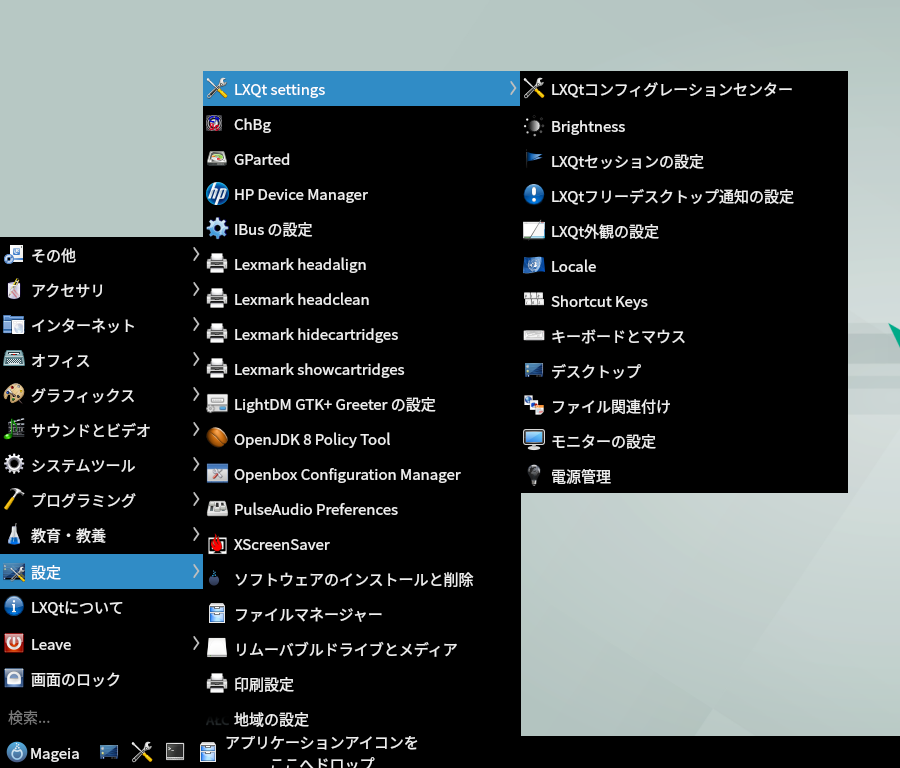This screenshot has height=768, width=900.
Task: Click the power management bulb icon
Action: click(x=534, y=475)
